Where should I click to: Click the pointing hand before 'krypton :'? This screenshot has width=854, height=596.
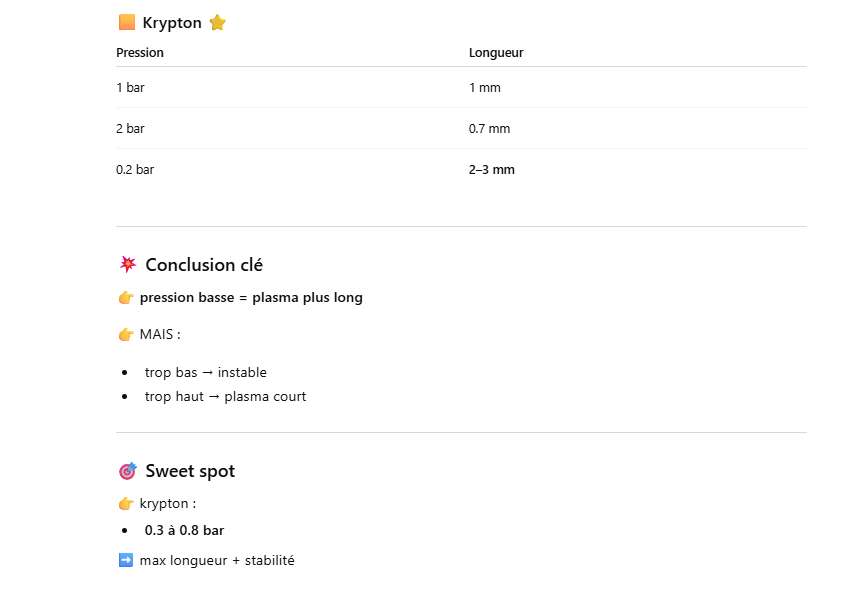126,504
